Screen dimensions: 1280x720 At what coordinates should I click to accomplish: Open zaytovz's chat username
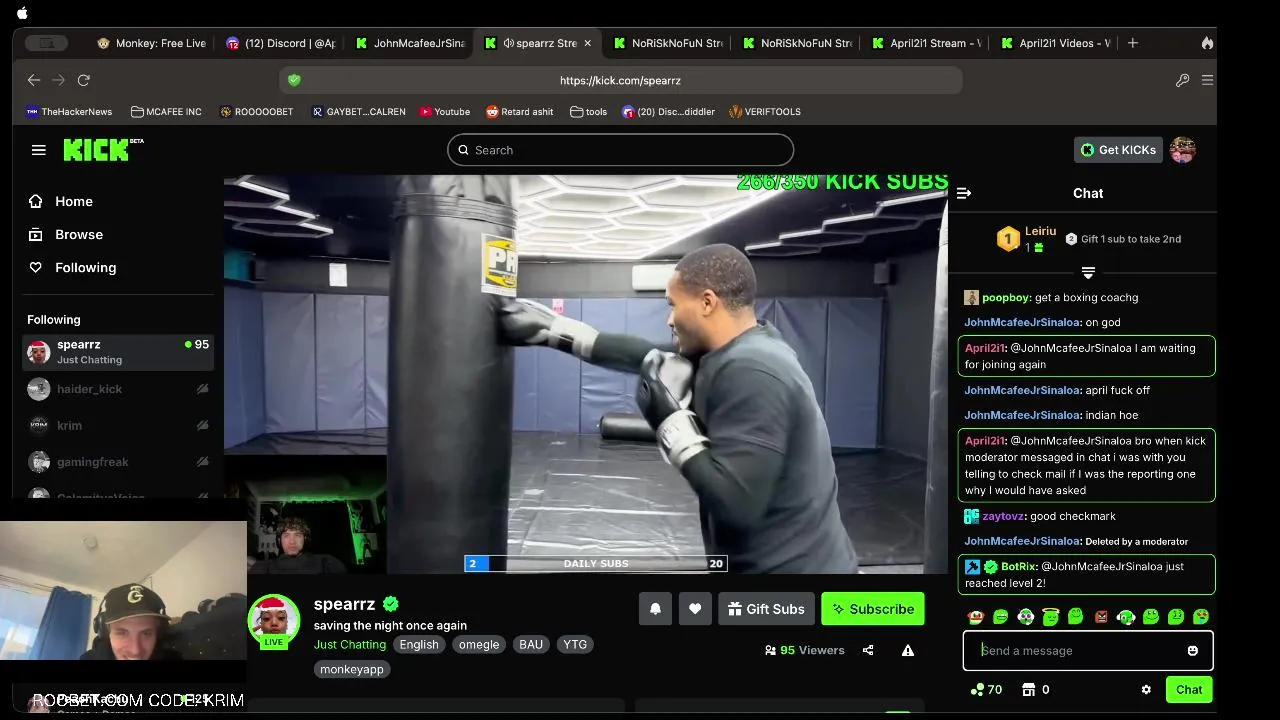click(1005, 516)
